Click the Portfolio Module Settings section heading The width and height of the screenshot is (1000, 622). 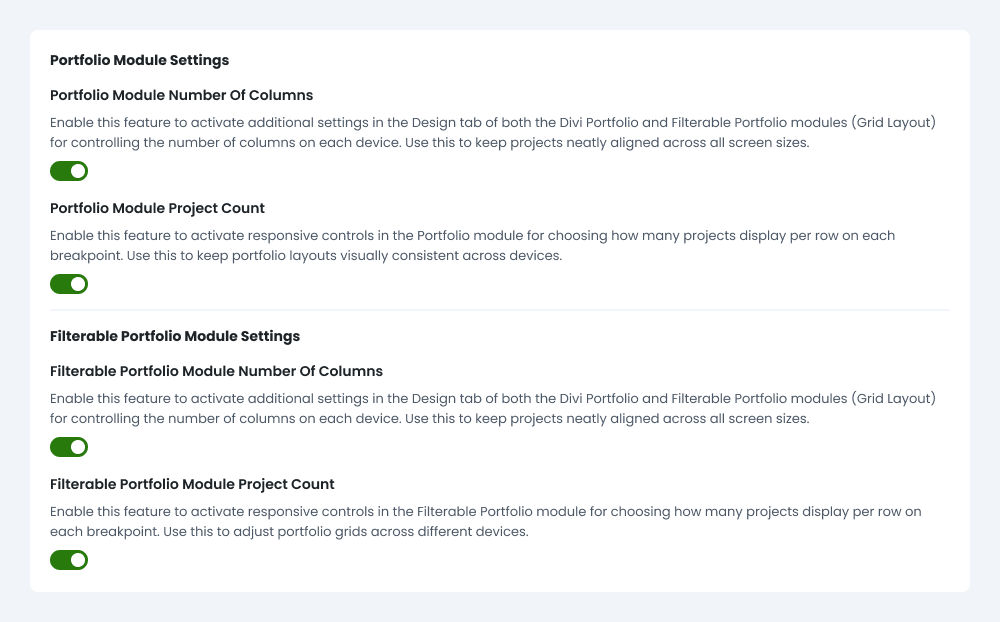139,60
